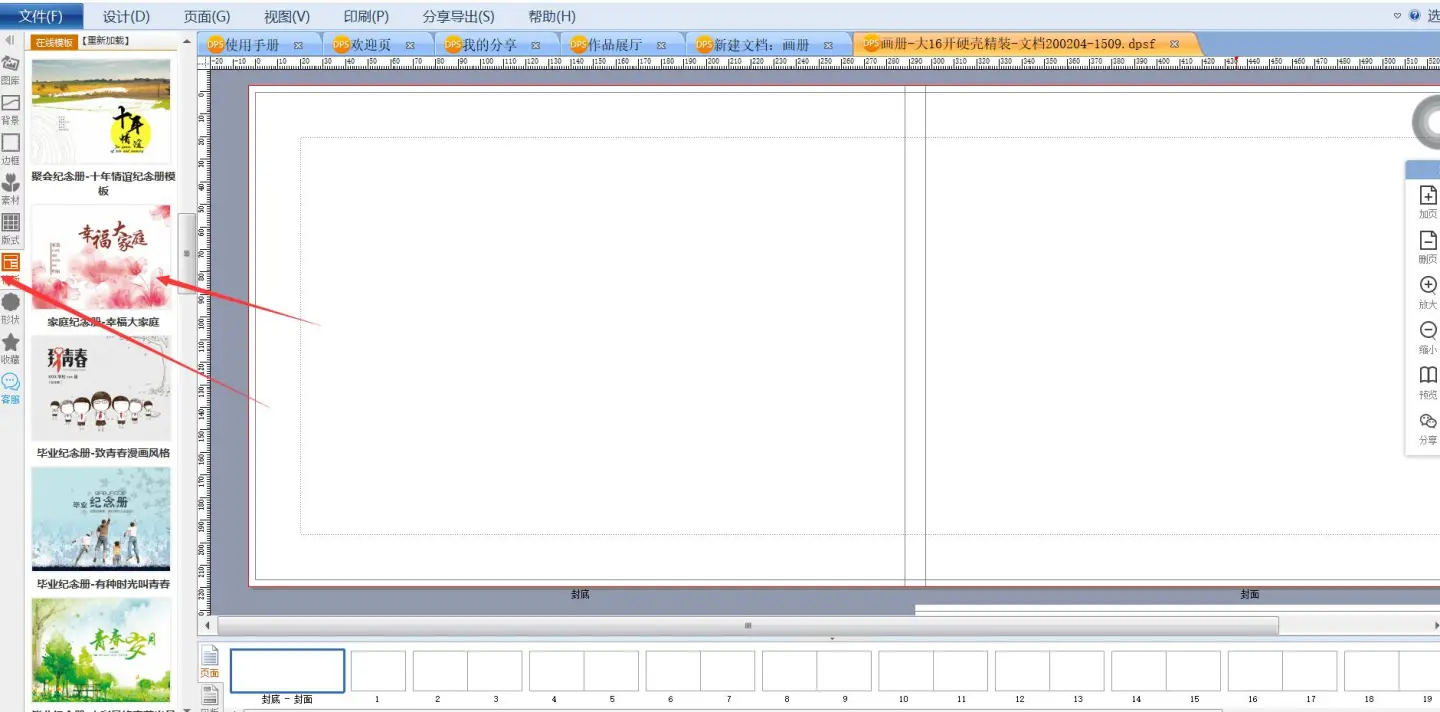Open the 背景 (background) sidebar panel
The width and height of the screenshot is (1440, 712).
(x=10, y=109)
